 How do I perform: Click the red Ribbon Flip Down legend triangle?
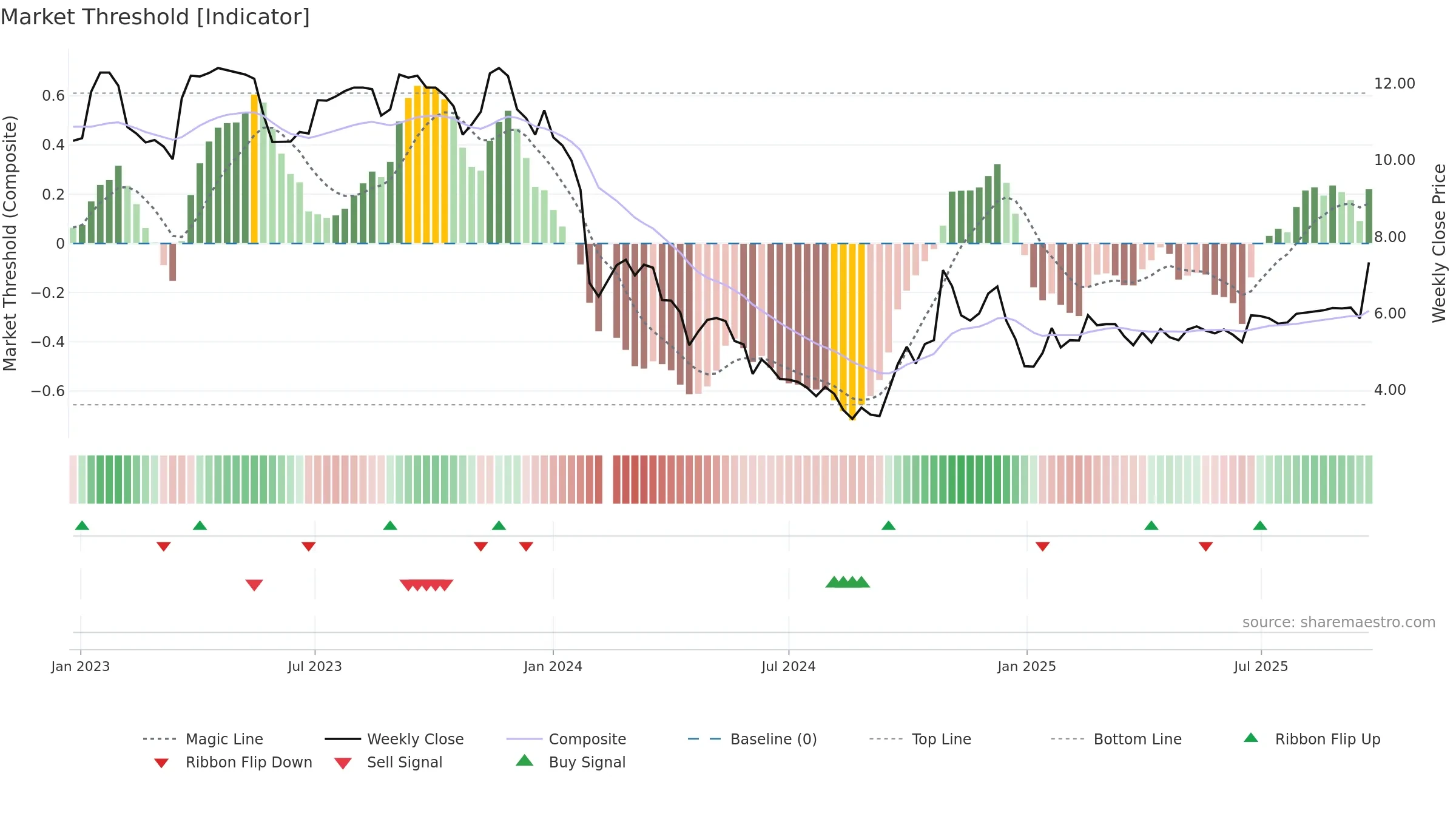tap(161, 763)
